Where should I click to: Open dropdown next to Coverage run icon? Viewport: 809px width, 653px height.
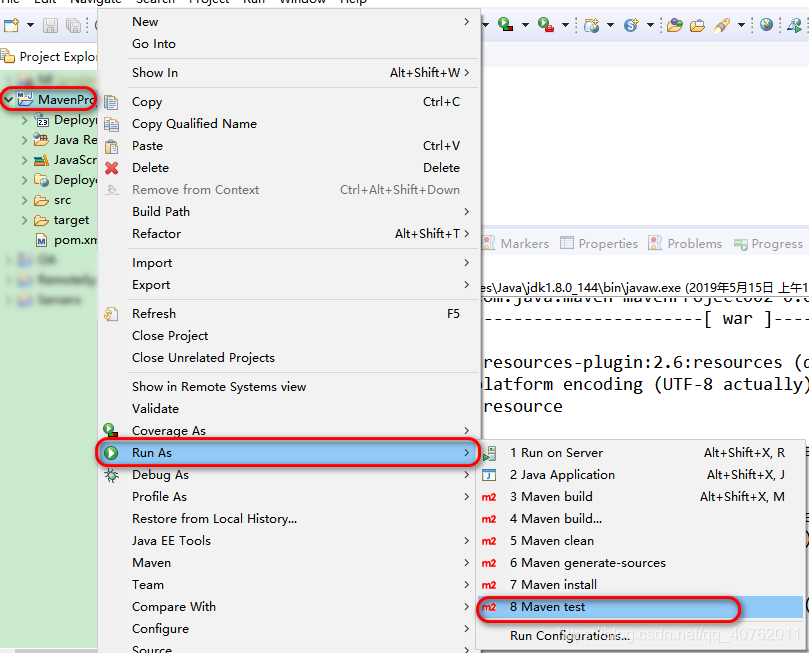[525, 25]
